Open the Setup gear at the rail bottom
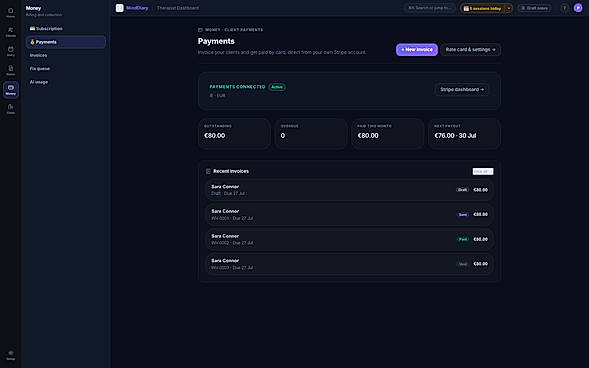Viewport: 589px width, 368px height. (x=11, y=355)
